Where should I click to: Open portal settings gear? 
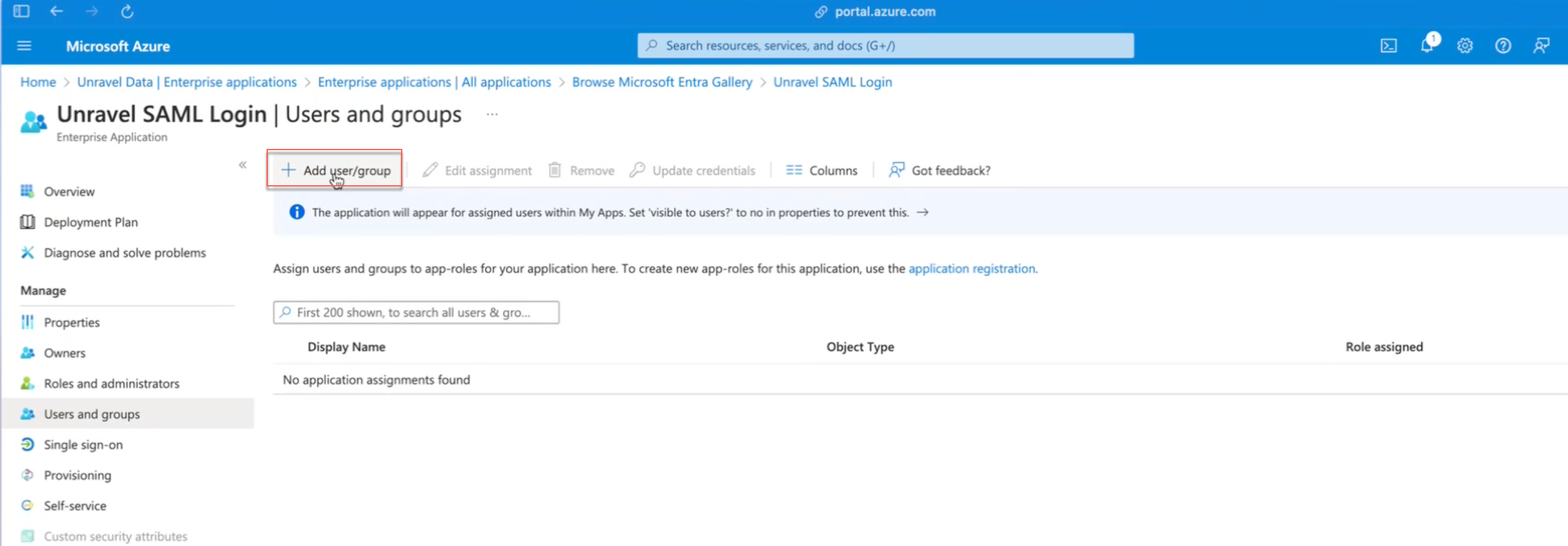pos(1464,45)
